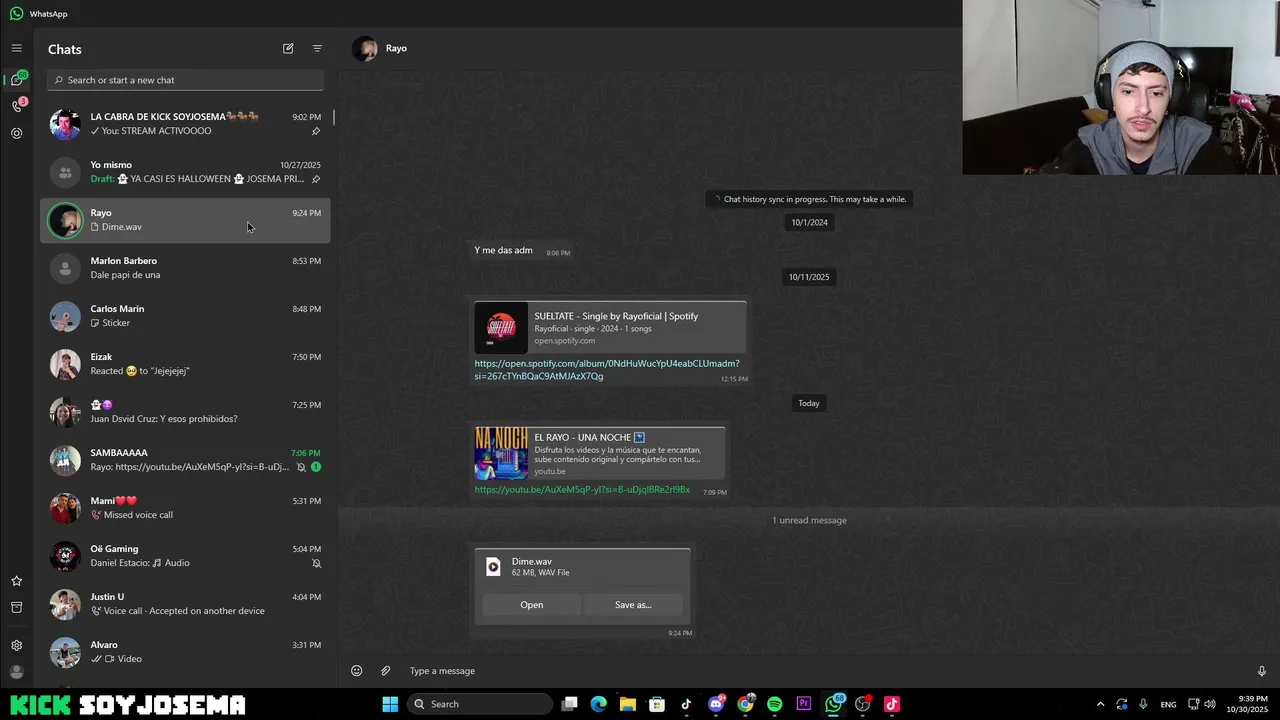Viewport: 1280px width, 720px height.
Task: Focus the Search or start a new chat field
Action: [185, 80]
